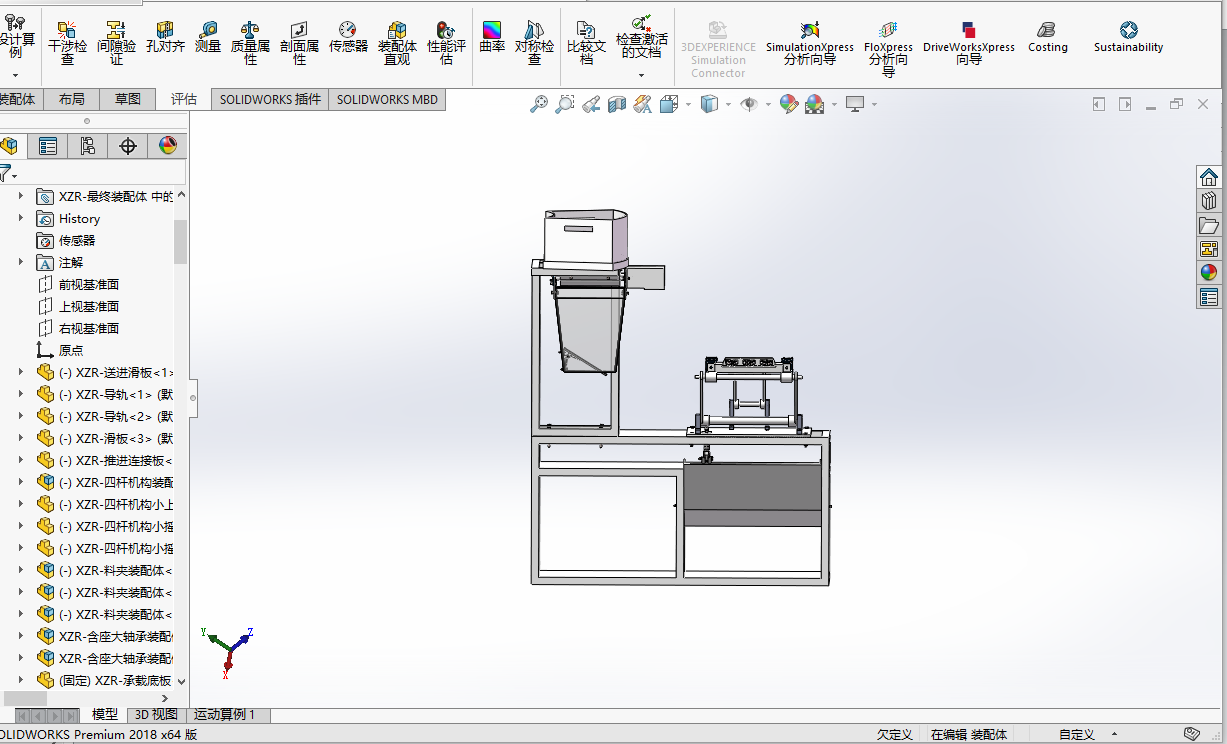The image size is (1227, 744).
Task: Show the DisplayManager color ball tab
Action: click(167, 146)
